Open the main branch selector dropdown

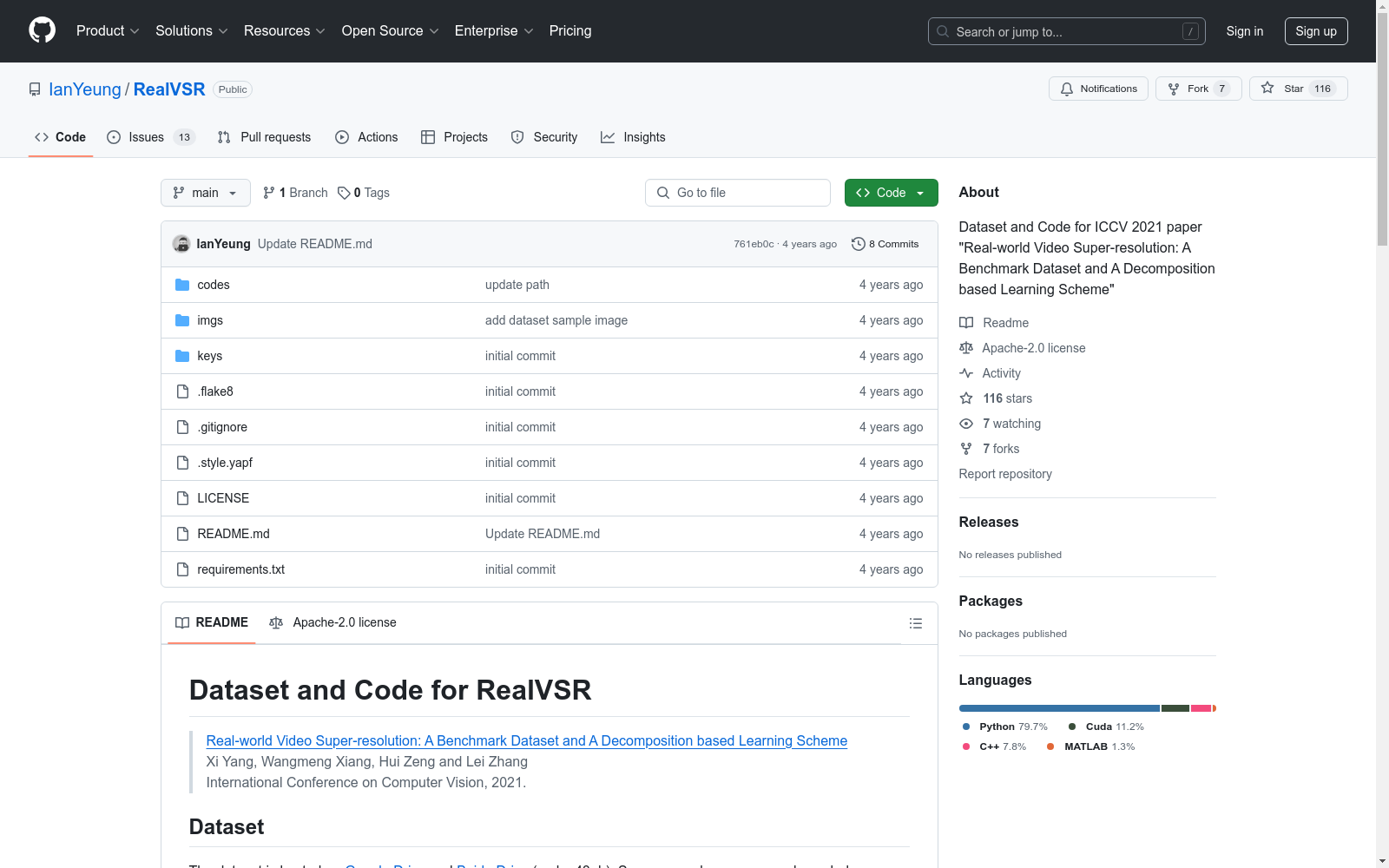pyautogui.click(x=206, y=193)
